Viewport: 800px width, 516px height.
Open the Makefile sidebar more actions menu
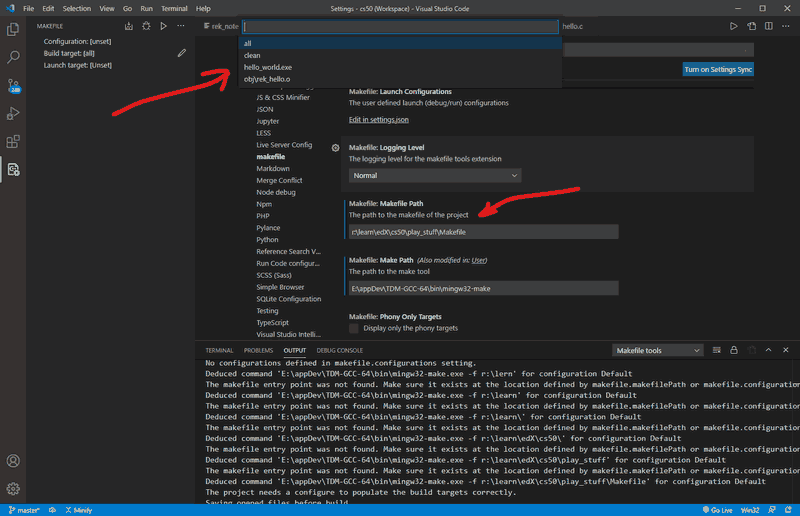pyautogui.click(x=181, y=26)
